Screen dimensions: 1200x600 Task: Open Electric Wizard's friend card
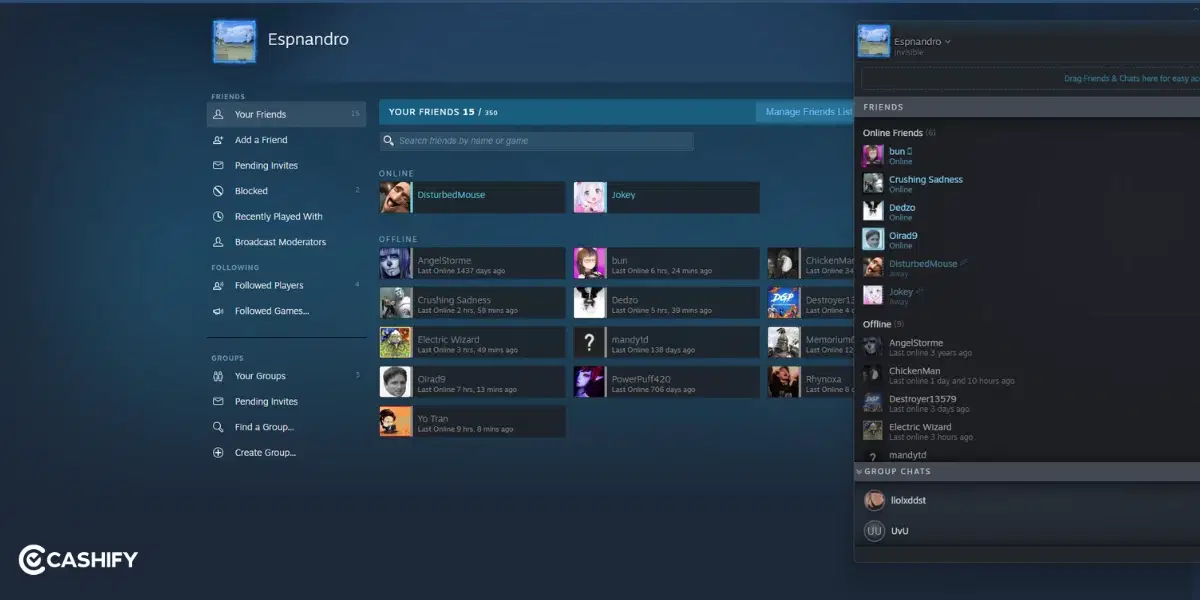point(472,343)
